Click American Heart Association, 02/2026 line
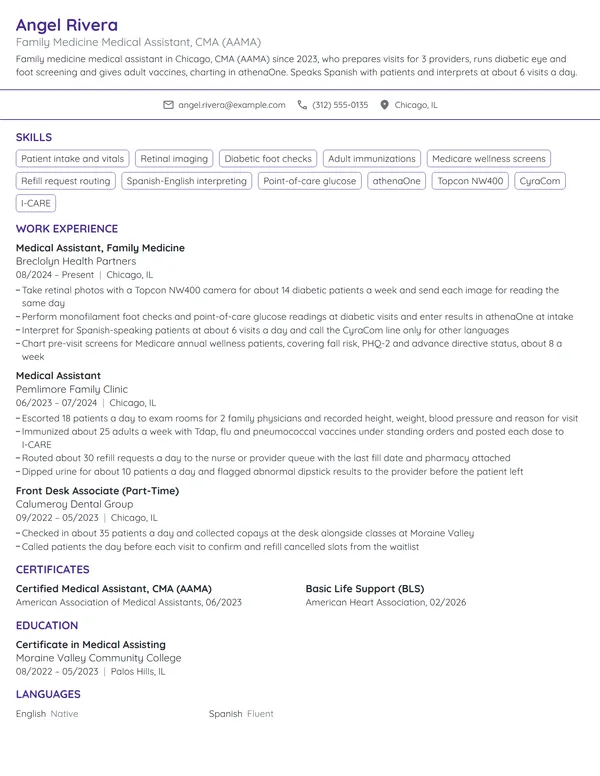The width and height of the screenshot is (600, 776). 386,602
